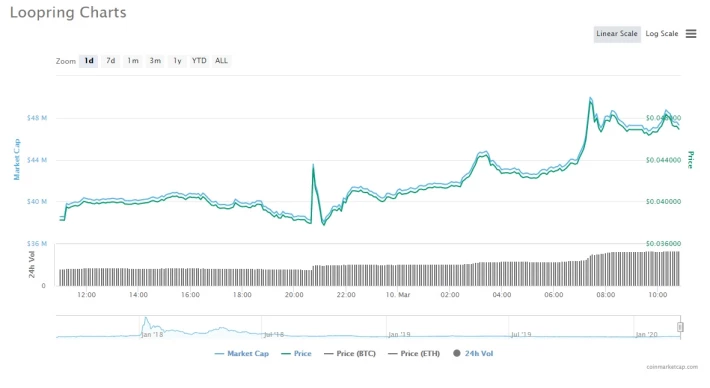Viewport: 710px width, 388px height.
Task: Click the Jul '19 navigator label
Action: coord(521,335)
